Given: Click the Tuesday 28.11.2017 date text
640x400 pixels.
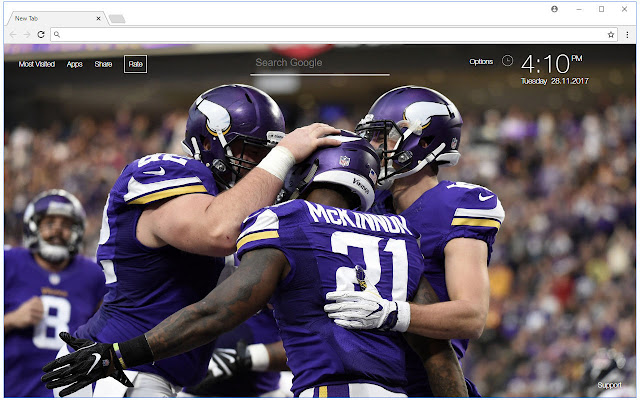Looking at the screenshot, I should pos(555,81).
